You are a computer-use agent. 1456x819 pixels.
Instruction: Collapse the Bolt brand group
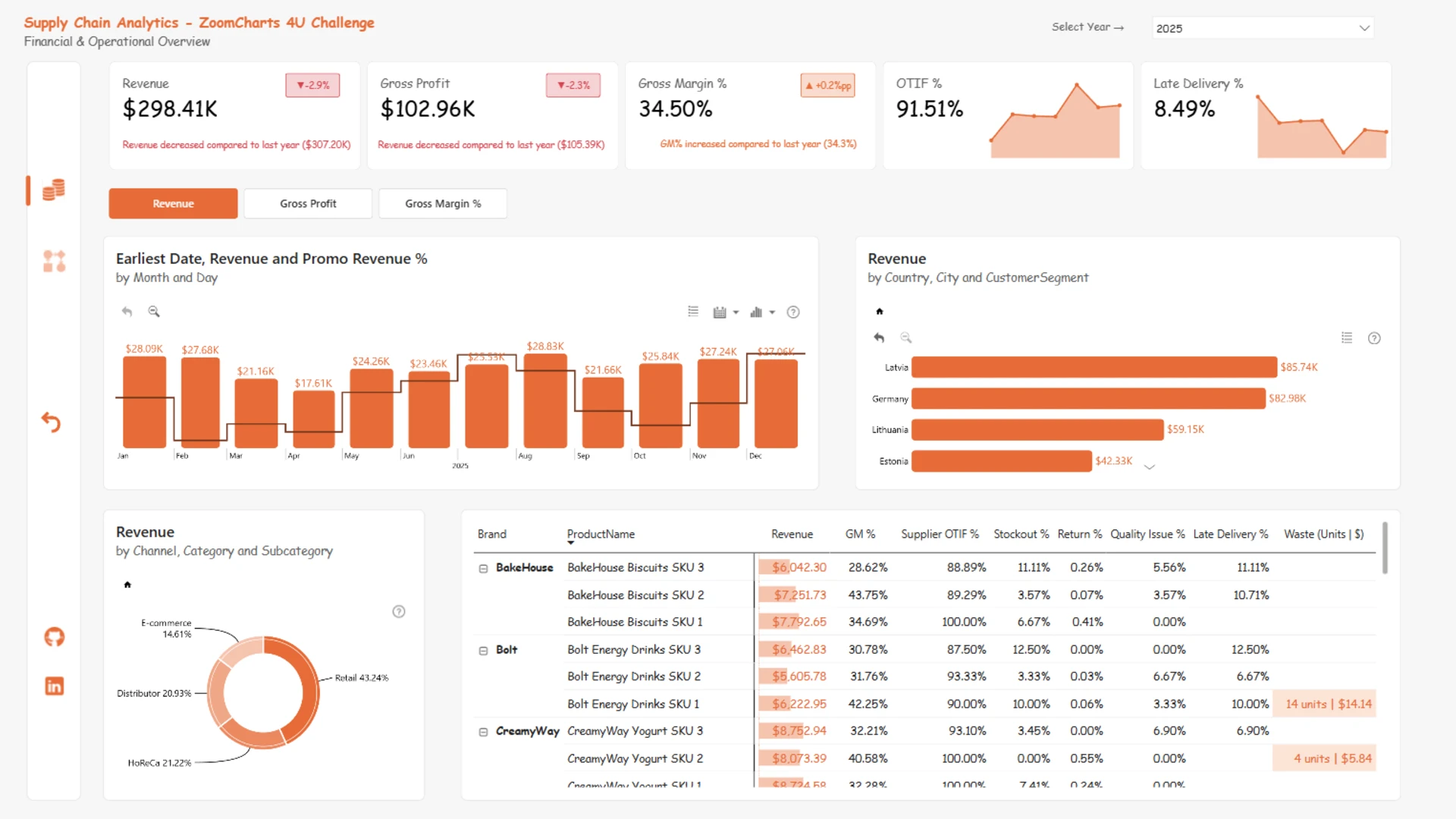click(483, 651)
